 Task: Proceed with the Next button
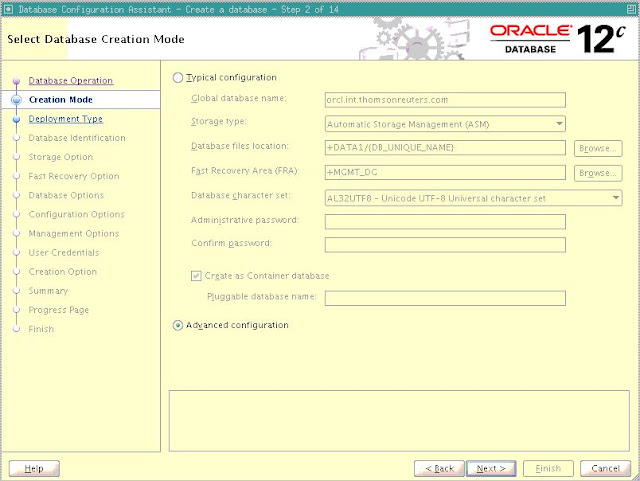pos(491,468)
